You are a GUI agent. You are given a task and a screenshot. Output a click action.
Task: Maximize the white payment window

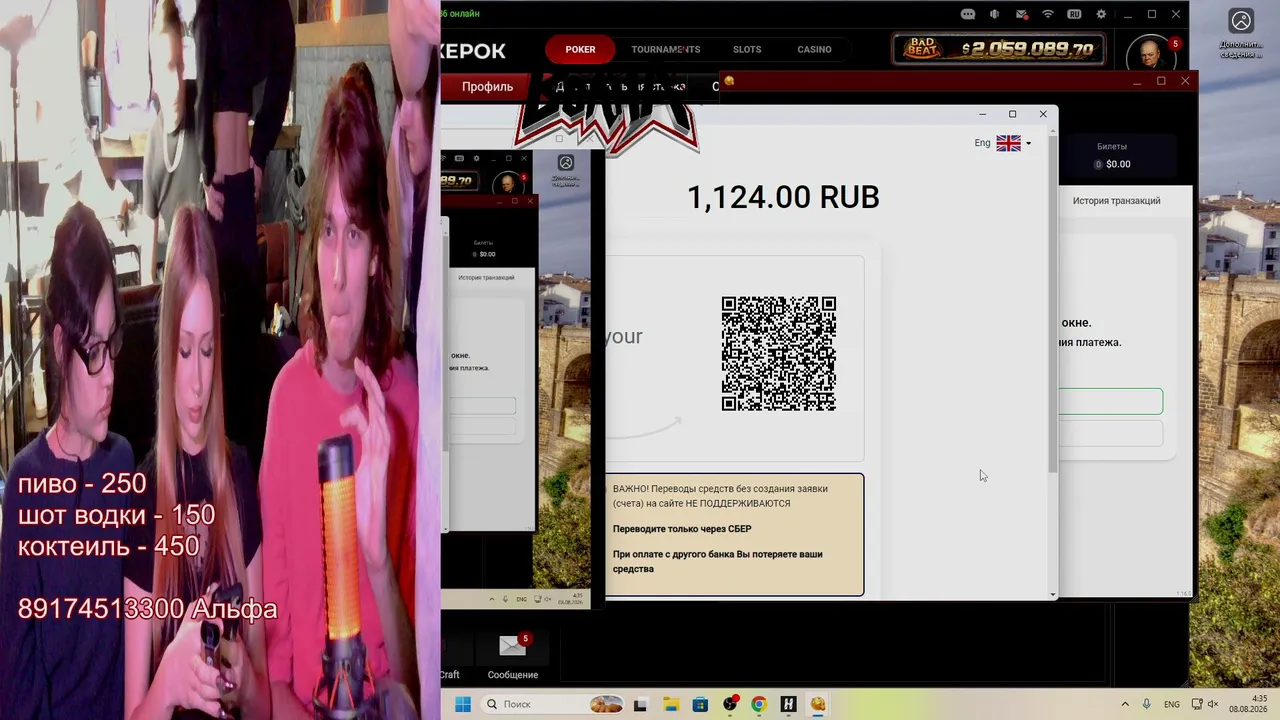point(1012,114)
